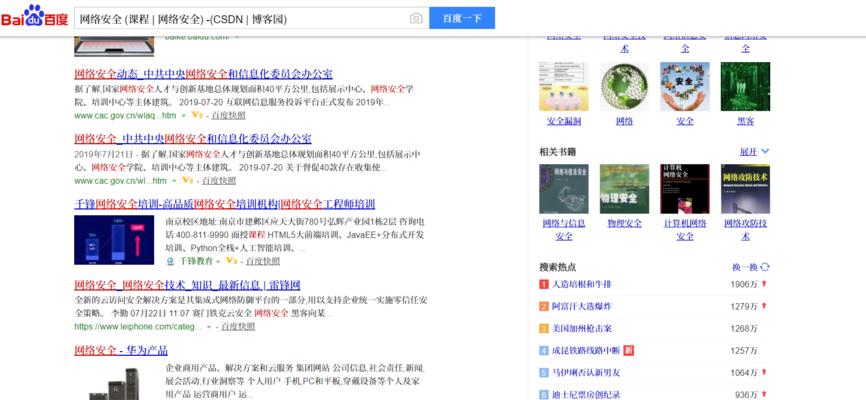Refresh hot searches with 换一换

751,267
